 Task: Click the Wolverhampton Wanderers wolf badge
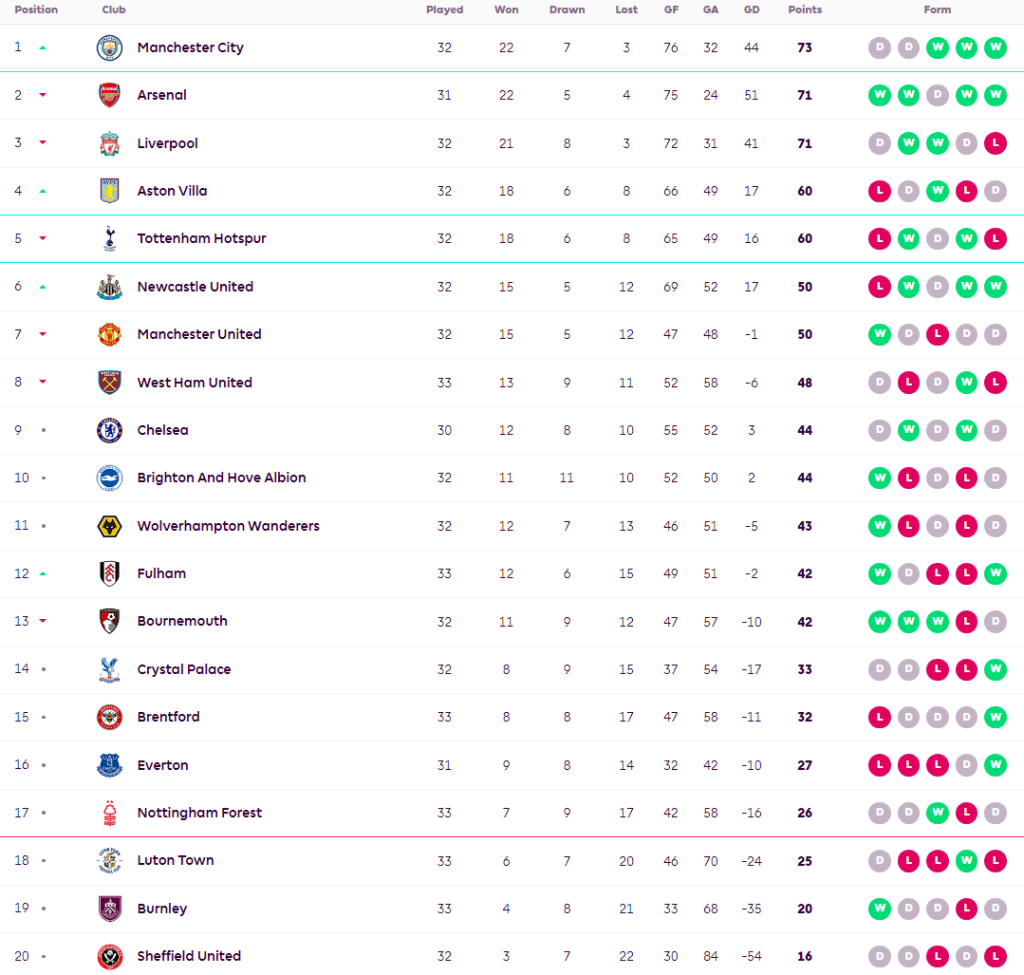pos(109,526)
